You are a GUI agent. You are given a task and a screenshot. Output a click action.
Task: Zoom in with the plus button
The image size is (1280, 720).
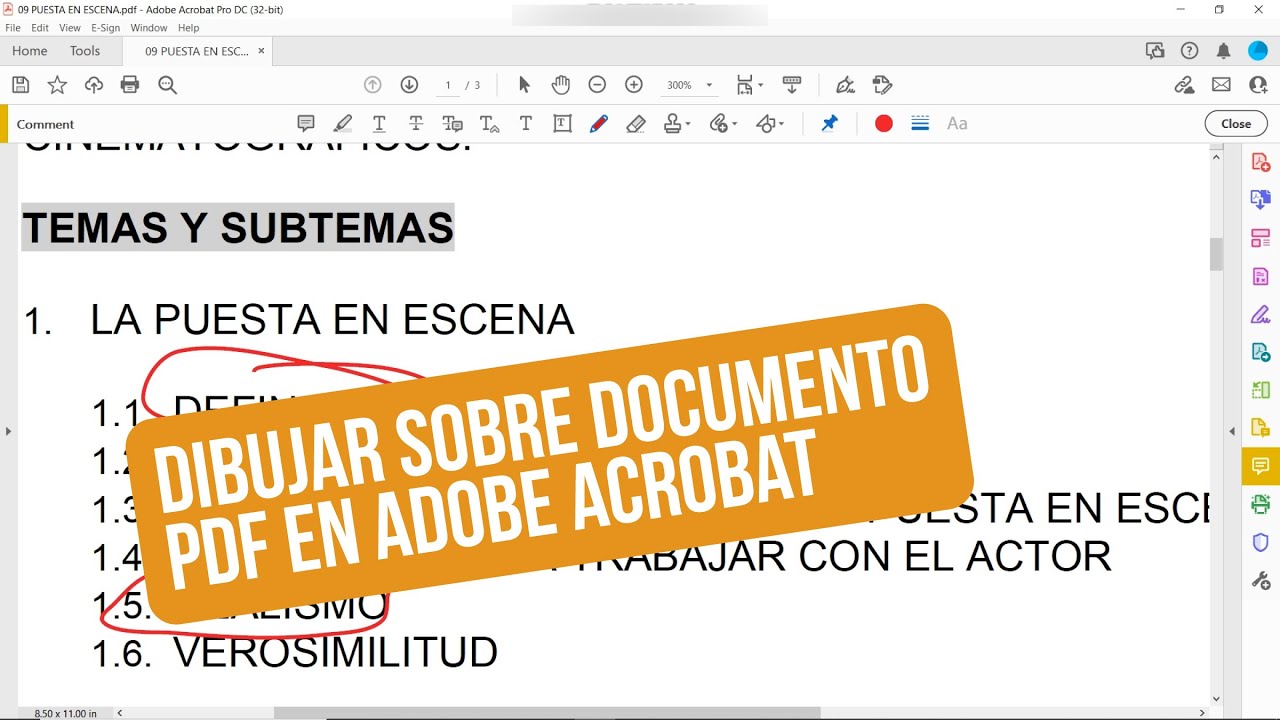[633, 85]
